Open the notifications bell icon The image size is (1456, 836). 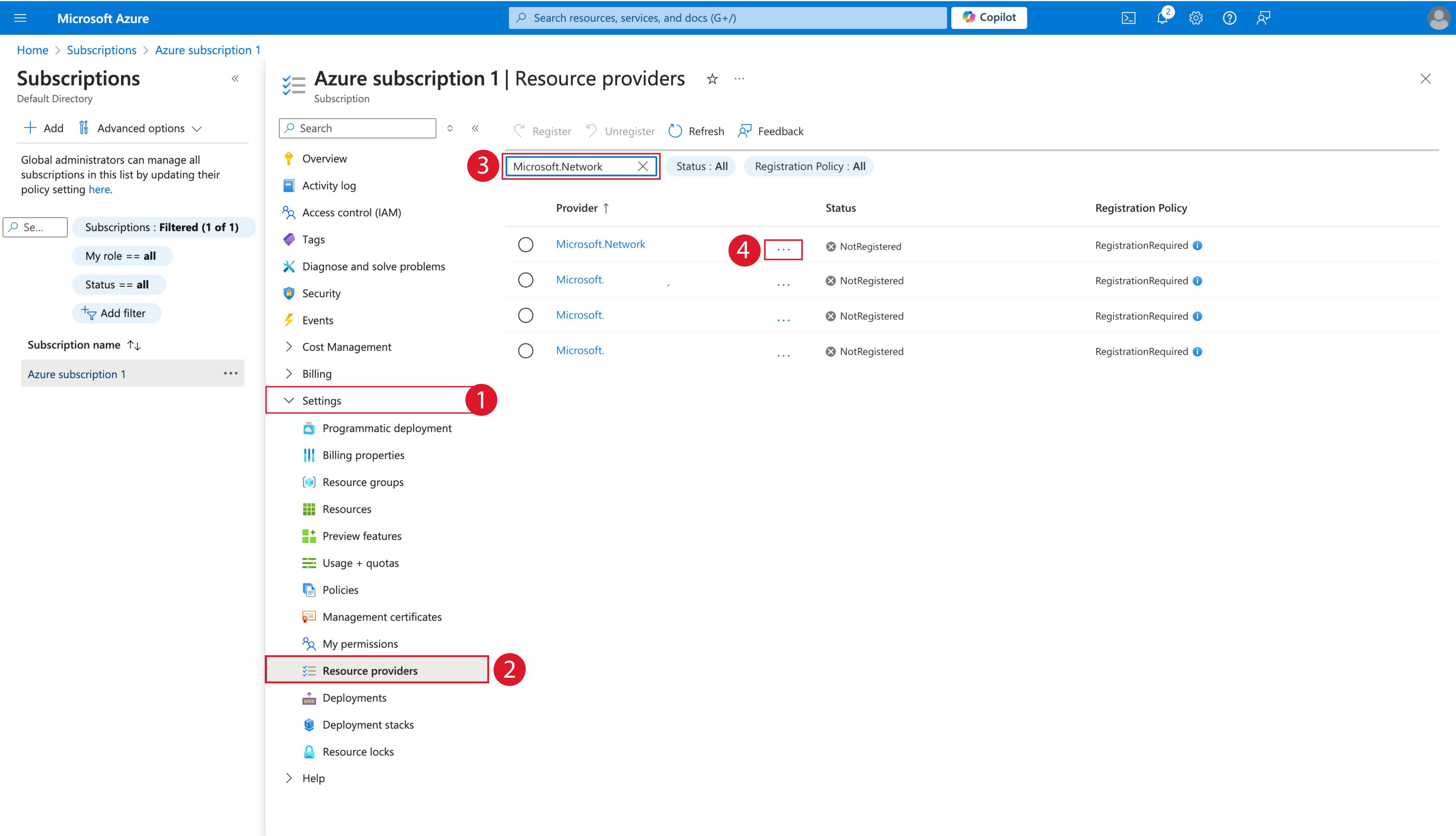tap(1162, 18)
